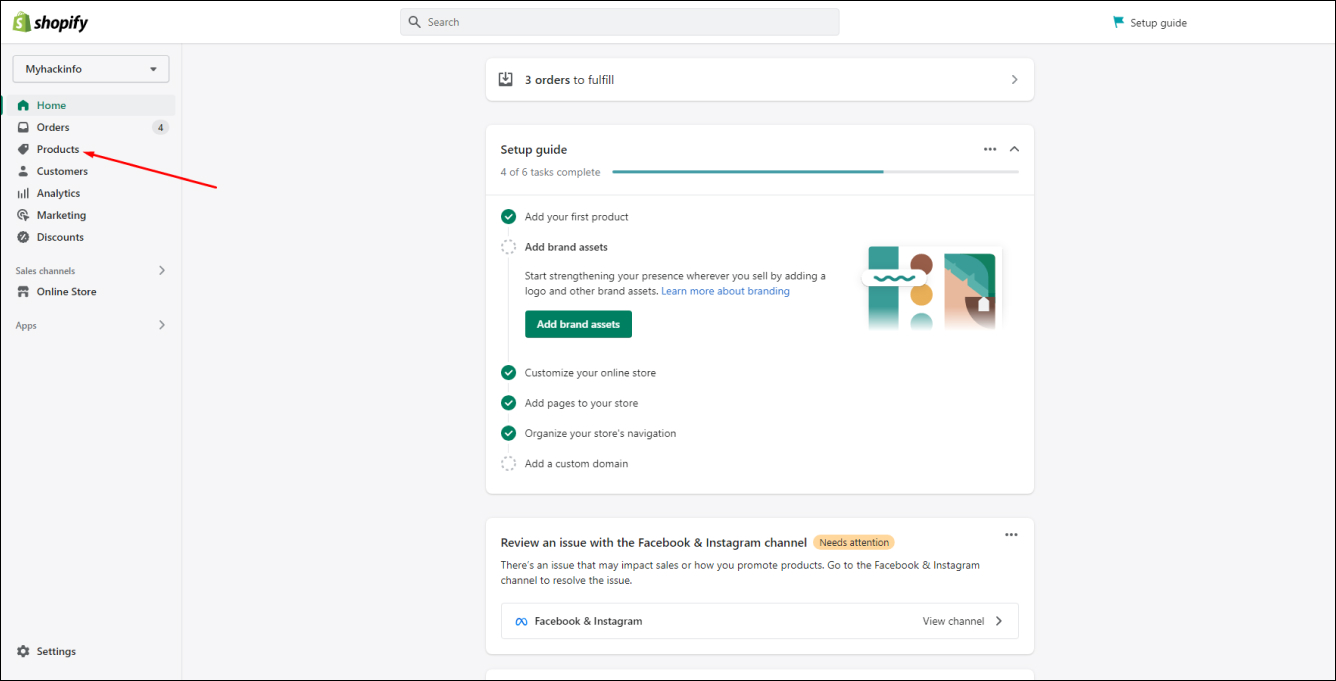Screen dimensions: 1336x681
Task: Click the Needs attention badge
Action: [854, 542]
